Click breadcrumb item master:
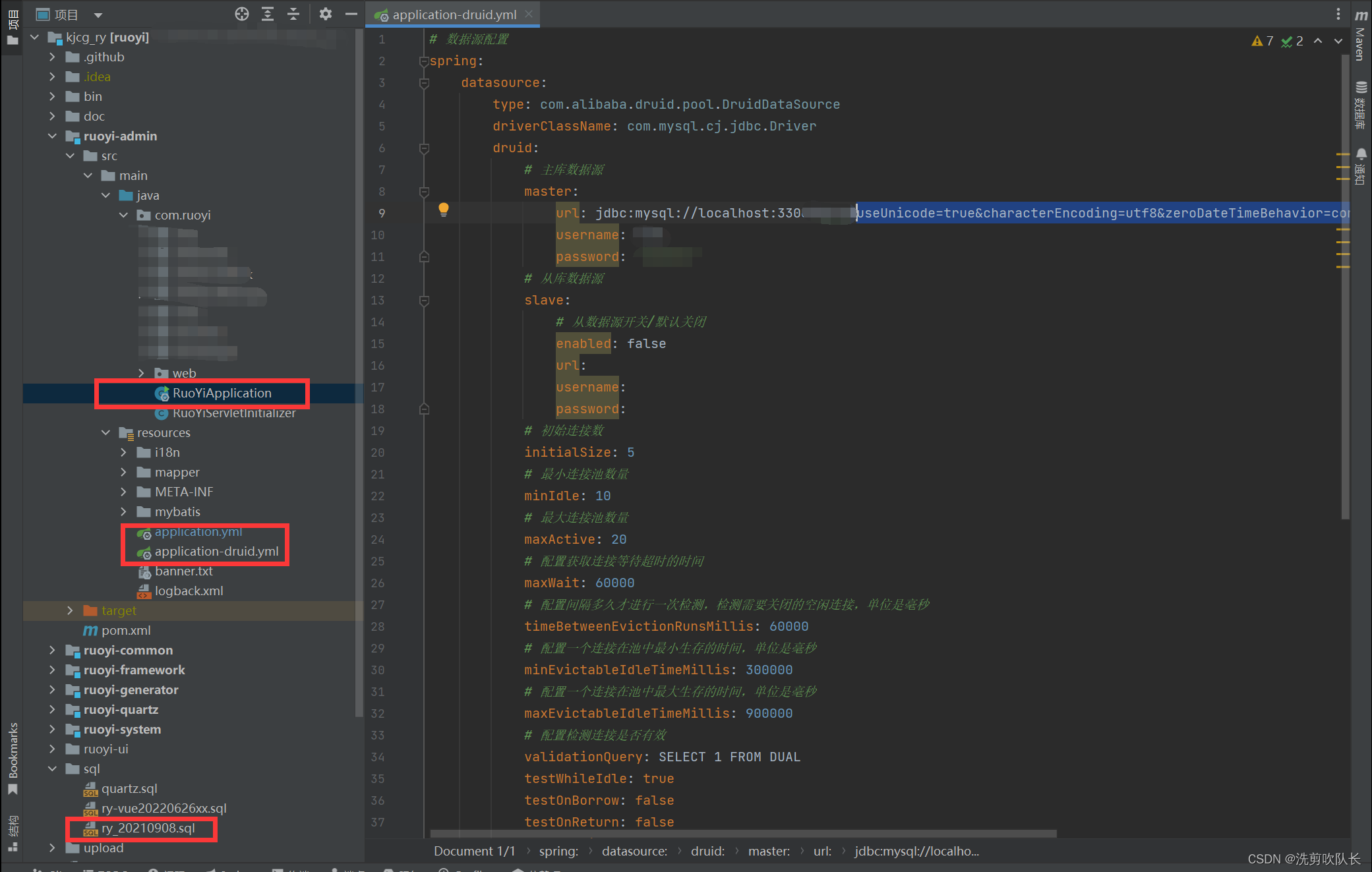 (769, 851)
